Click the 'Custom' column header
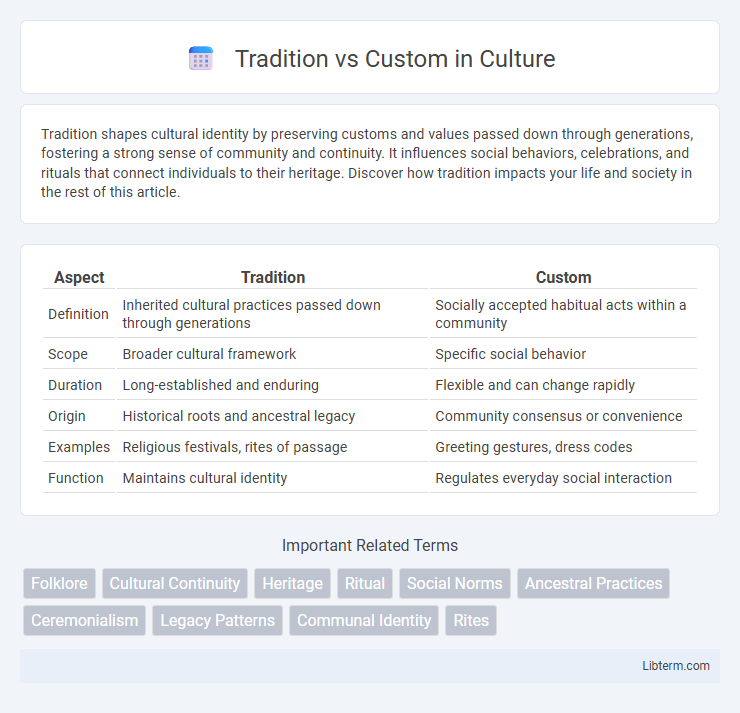The image size is (740, 713). pos(563,277)
